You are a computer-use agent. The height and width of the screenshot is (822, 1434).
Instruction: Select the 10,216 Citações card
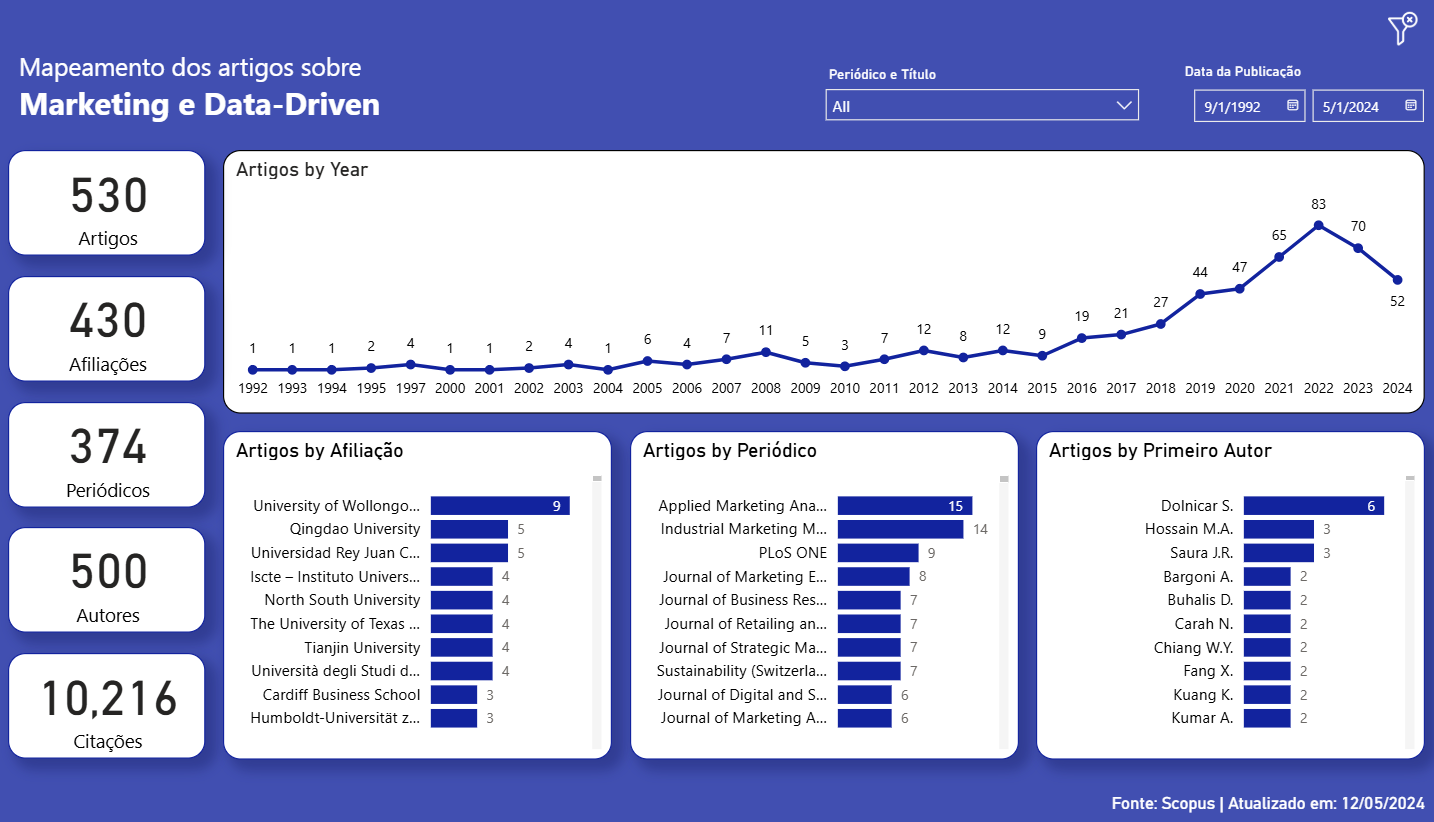coord(106,706)
